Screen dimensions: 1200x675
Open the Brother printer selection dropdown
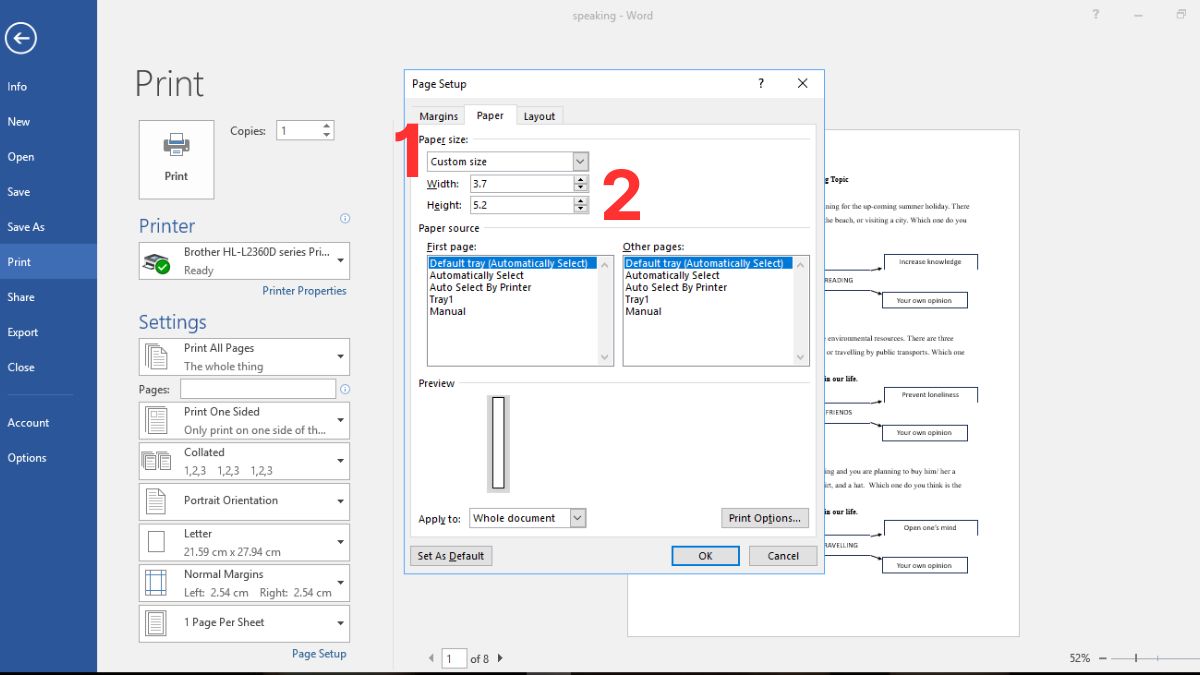click(341, 261)
